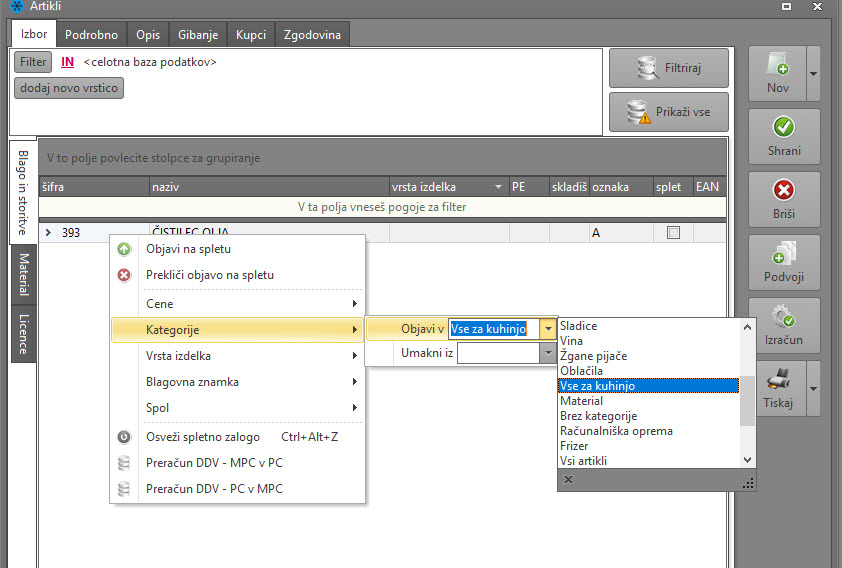Click the red Briši delete icon
The image size is (842, 568).
(x=784, y=190)
